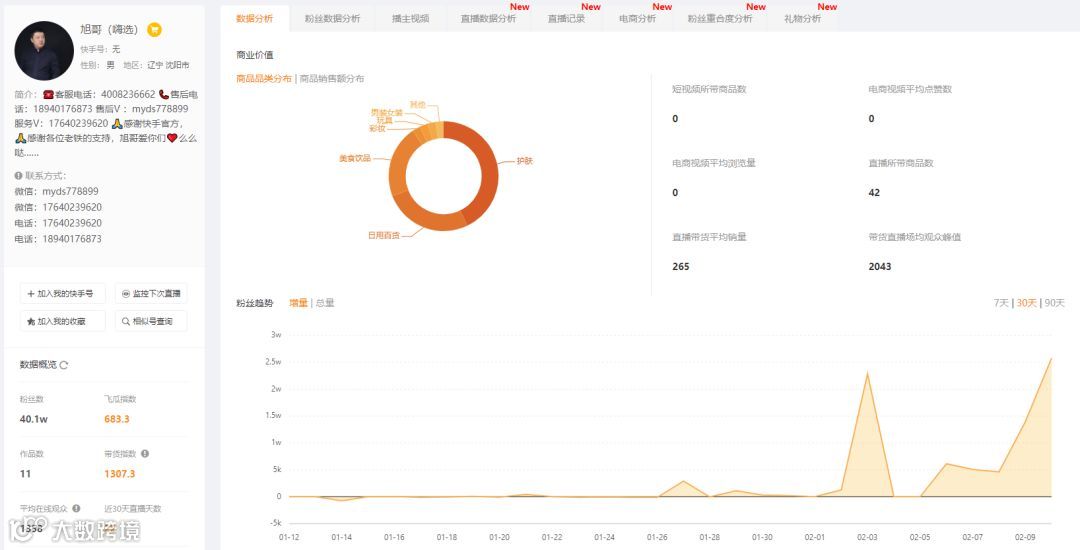The height and width of the screenshot is (550, 1080).
Task: Open the 直播数据分析 tab
Action: coord(488,19)
